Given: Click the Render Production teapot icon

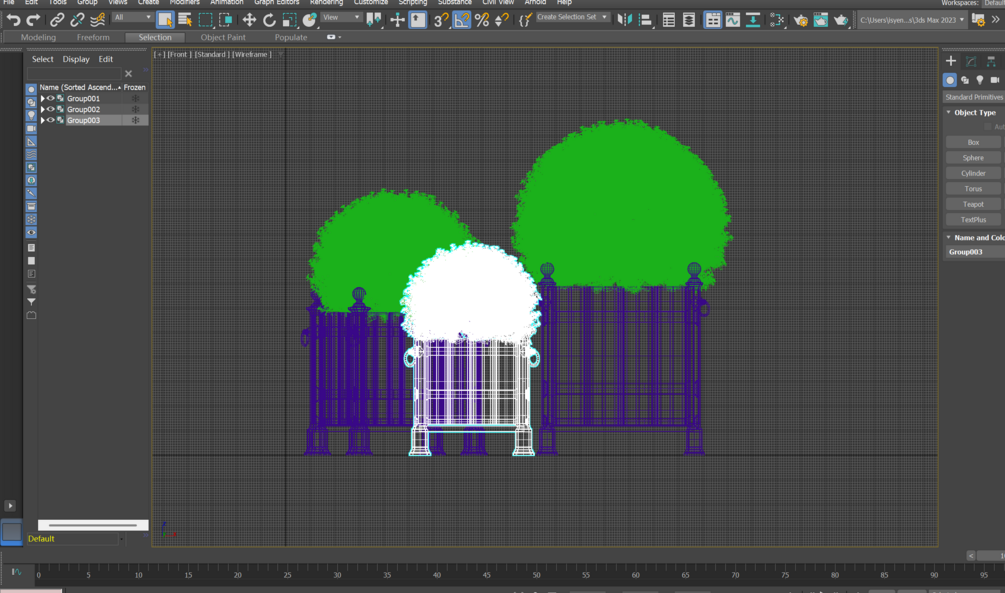Looking at the screenshot, I should (841, 20).
